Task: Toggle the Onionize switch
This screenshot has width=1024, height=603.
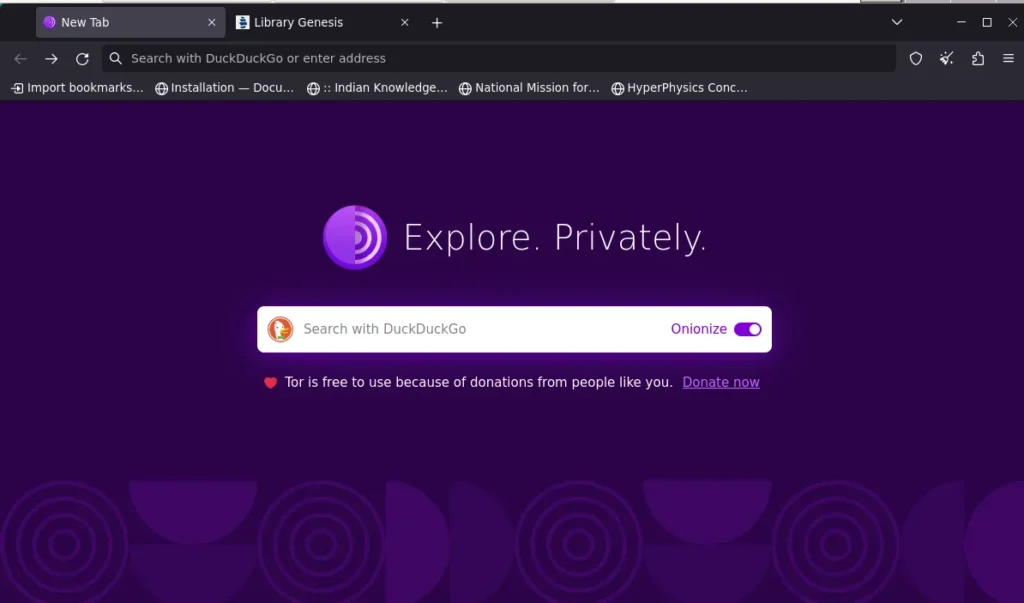Action: (747, 329)
